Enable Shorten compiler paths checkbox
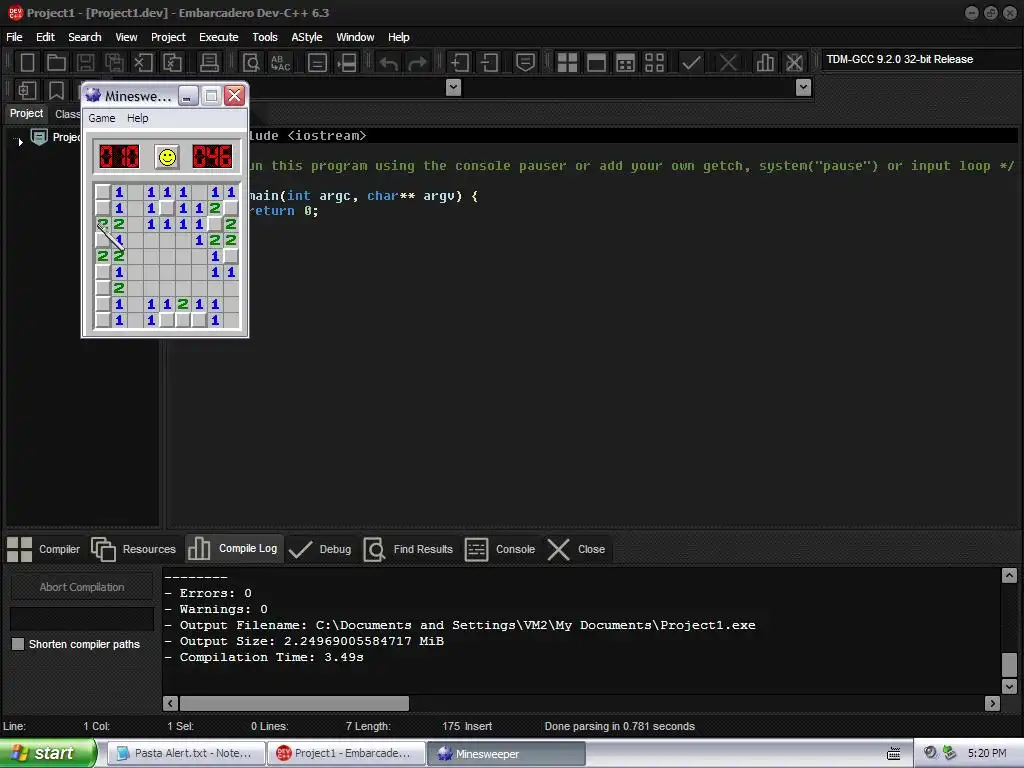Viewport: 1024px width, 768px height. tap(18, 644)
